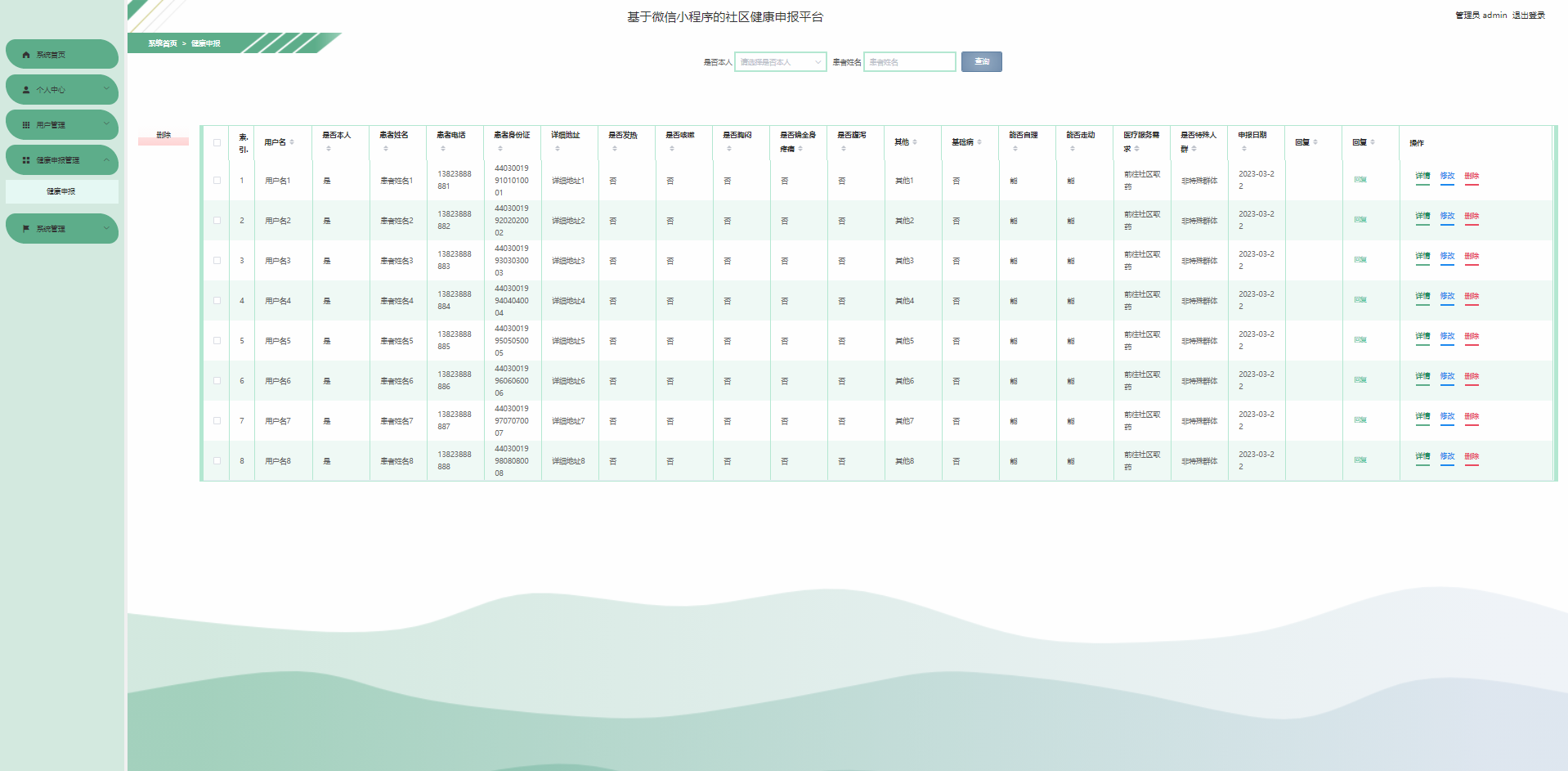The height and width of the screenshot is (771, 1568).
Task: Click the home icon beside 系统首页
Action: tap(26, 55)
